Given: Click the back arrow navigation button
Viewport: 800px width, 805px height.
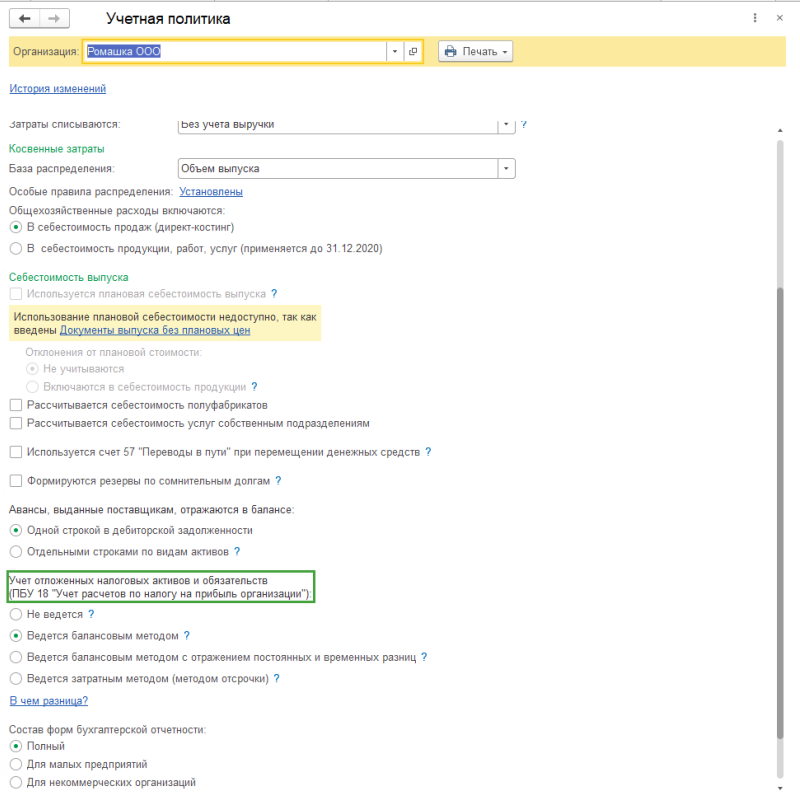Looking at the screenshot, I should pyautogui.click(x=24, y=19).
